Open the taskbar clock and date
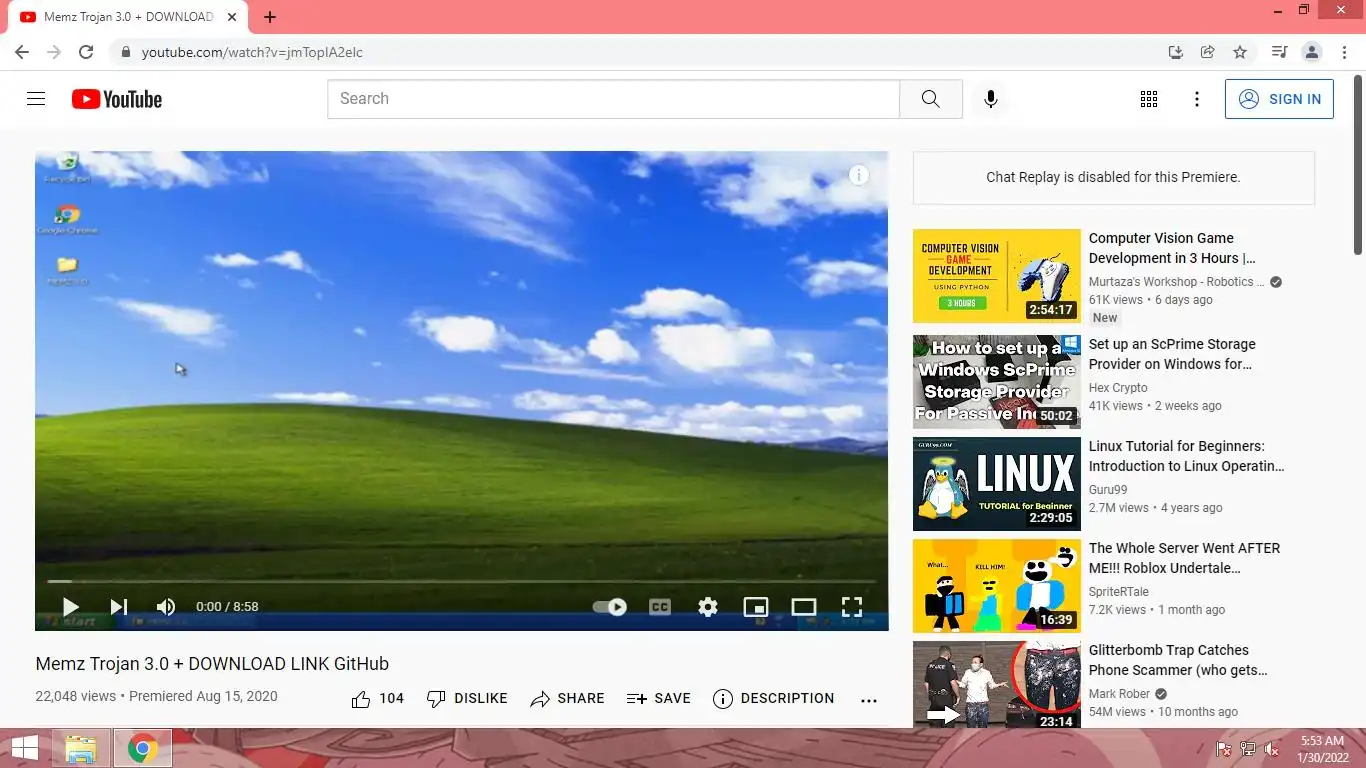 coord(1322,748)
